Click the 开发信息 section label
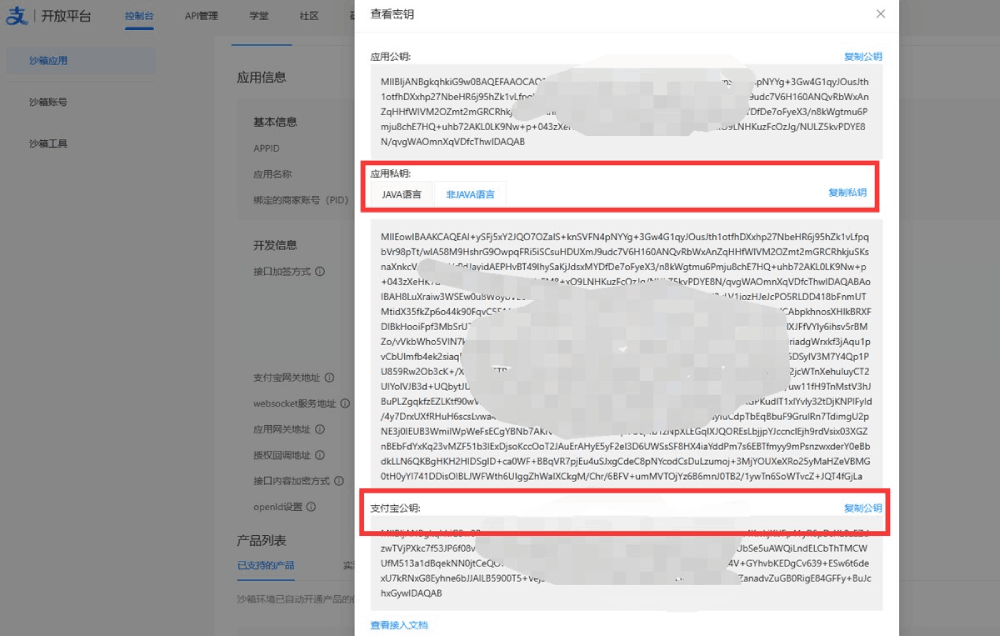This screenshot has height=636, width=1000. point(275,245)
